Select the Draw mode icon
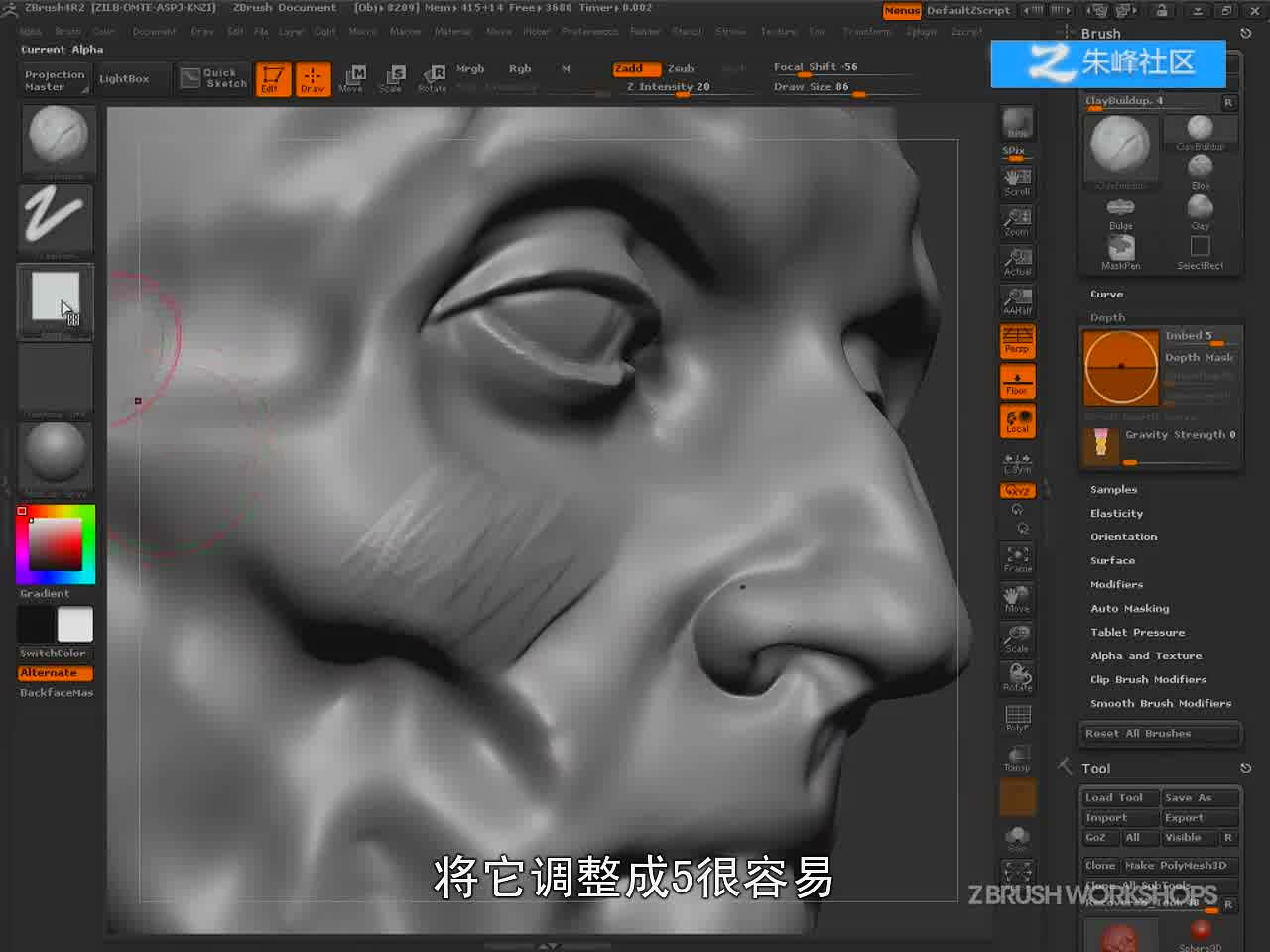The width and height of the screenshot is (1270, 952). pyautogui.click(x=312, y=78)
